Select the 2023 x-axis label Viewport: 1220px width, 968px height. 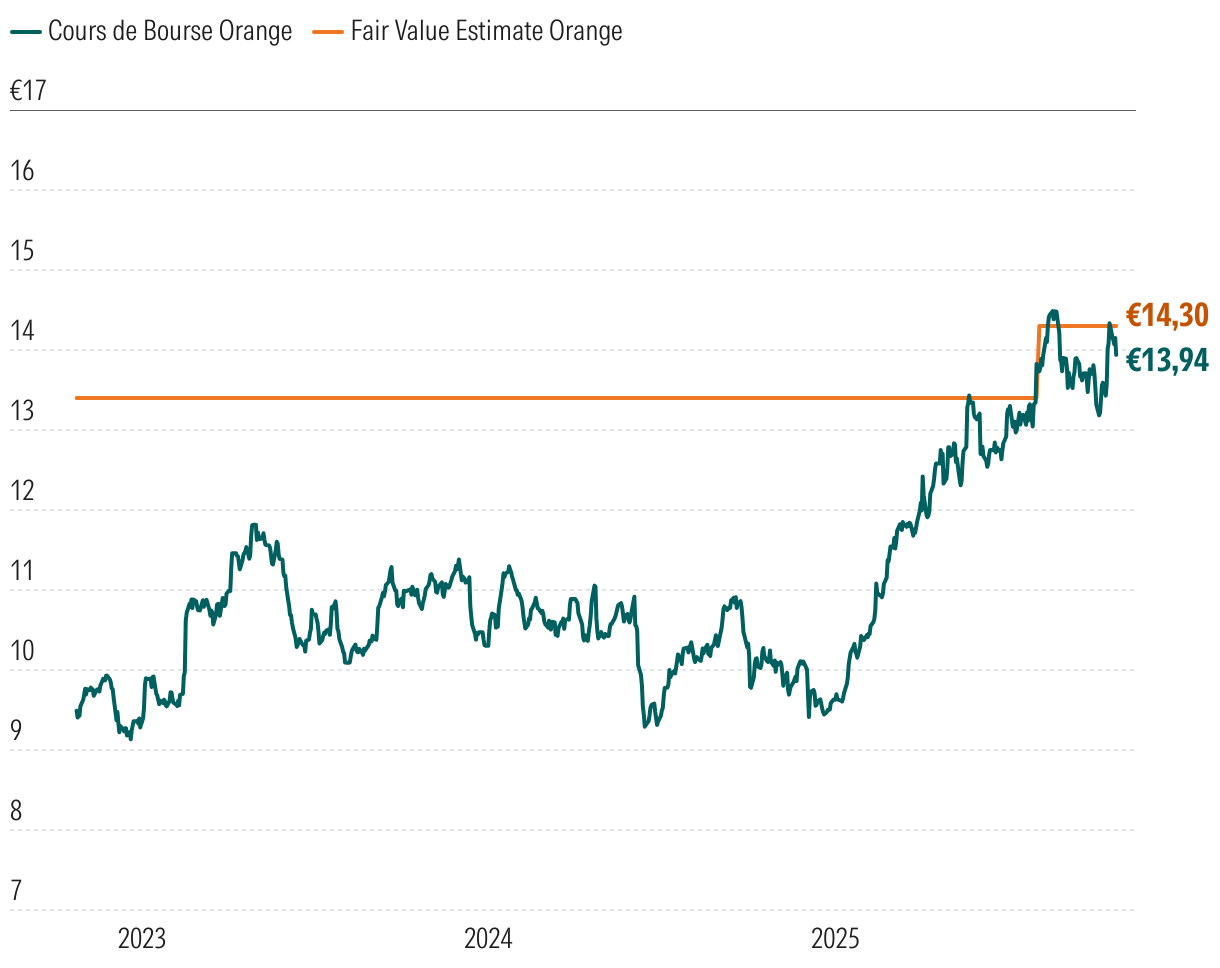pyautogui.click(x=142, y=940)
